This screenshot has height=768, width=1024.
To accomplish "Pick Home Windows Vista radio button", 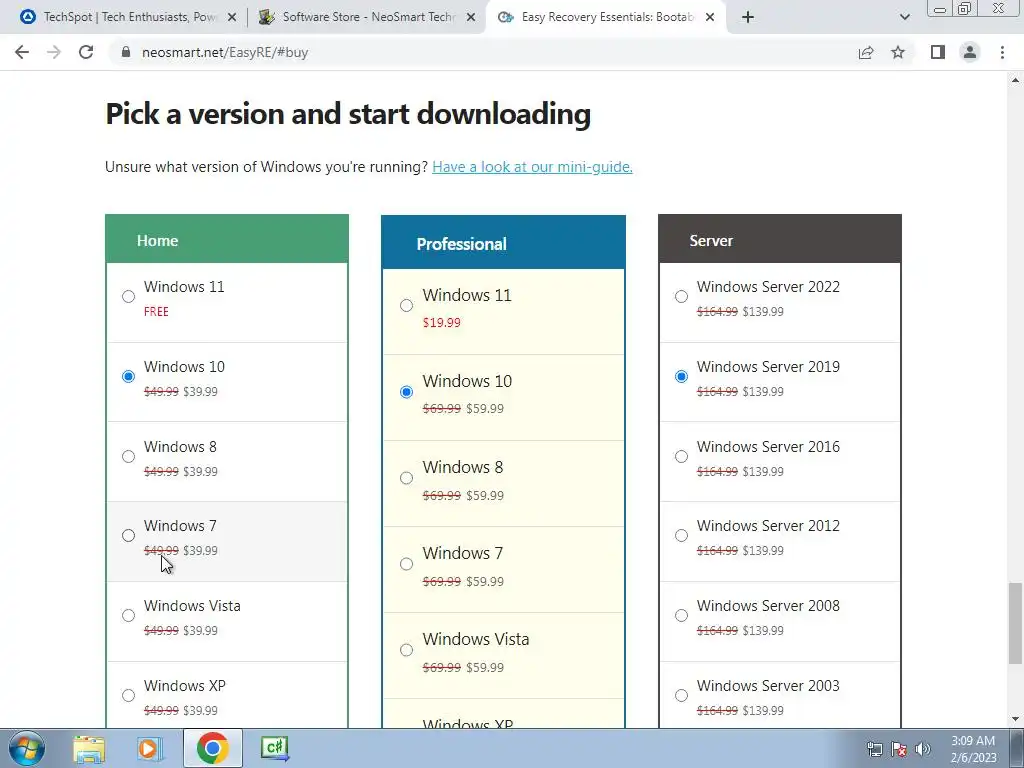I will [129, 615].
